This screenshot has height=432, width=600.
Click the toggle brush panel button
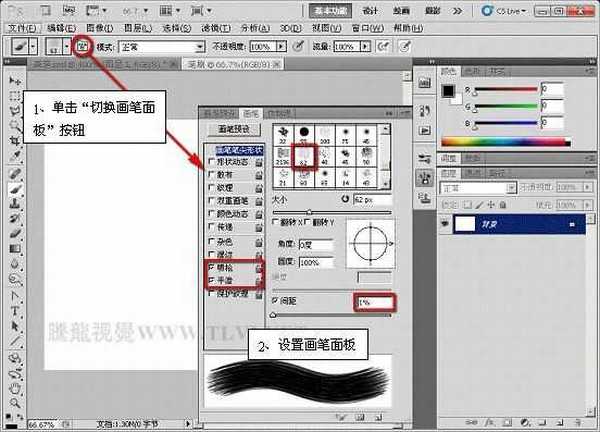[83, 47]
